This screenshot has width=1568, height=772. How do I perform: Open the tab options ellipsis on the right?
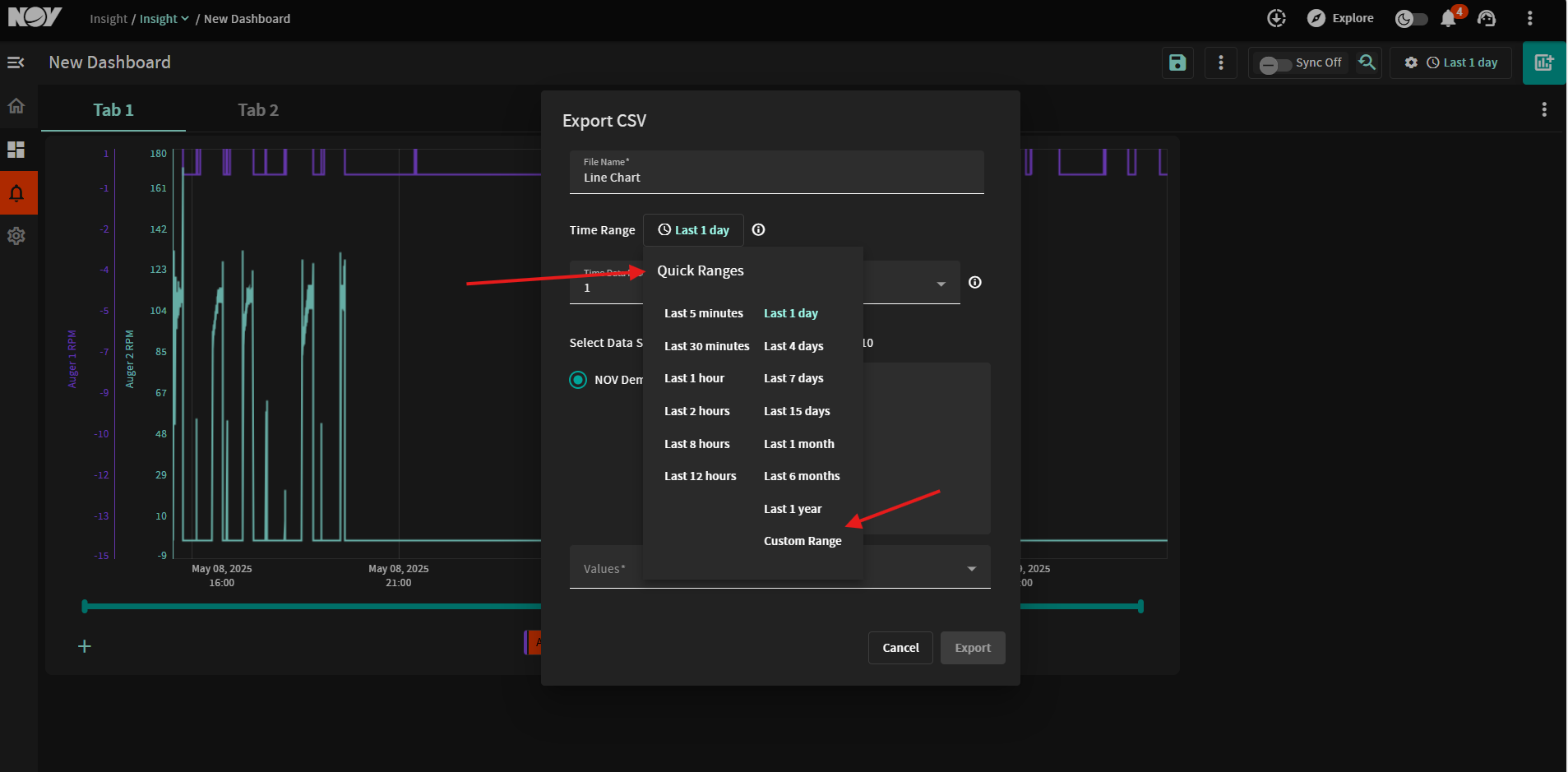click(x=1544, y=109)
